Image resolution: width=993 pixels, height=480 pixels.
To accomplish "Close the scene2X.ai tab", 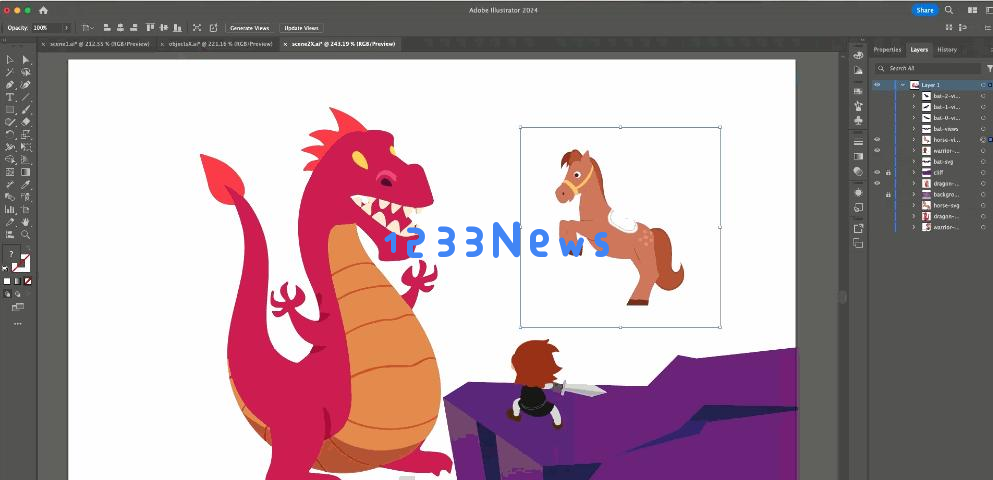I will coord(285,44).
